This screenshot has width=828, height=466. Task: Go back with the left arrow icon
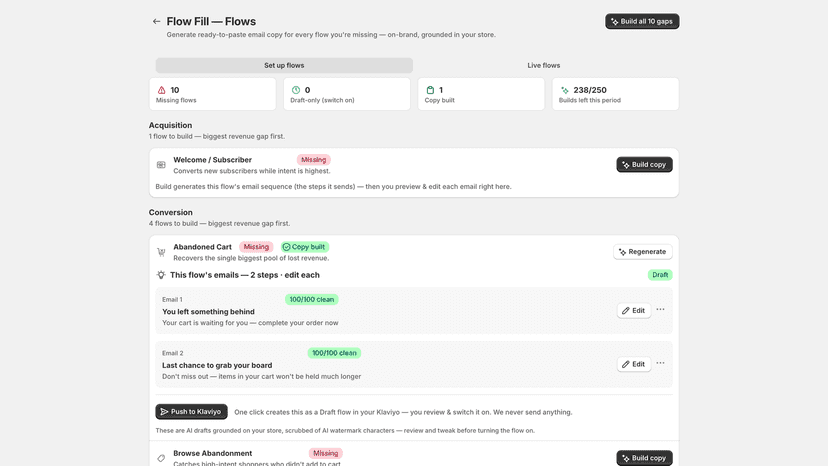coord(156,22)
